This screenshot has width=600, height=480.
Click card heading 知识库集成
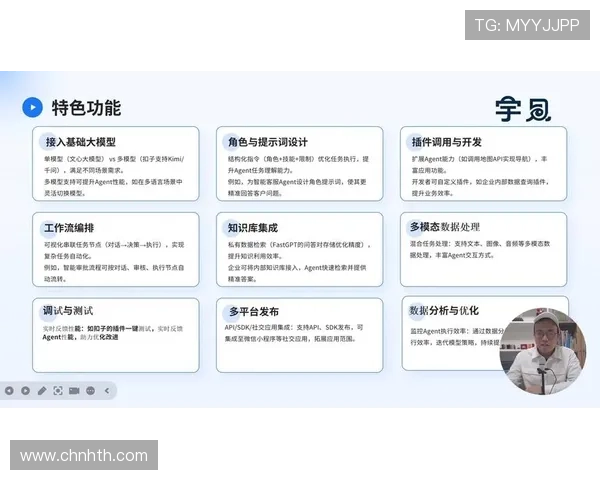(253, 228)
